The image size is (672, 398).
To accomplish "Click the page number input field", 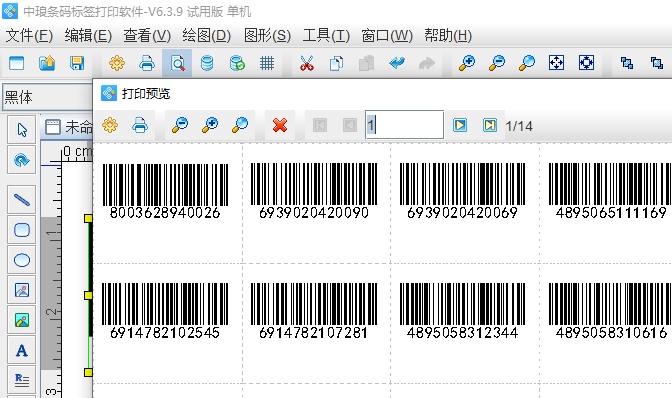I will [404, 125].
